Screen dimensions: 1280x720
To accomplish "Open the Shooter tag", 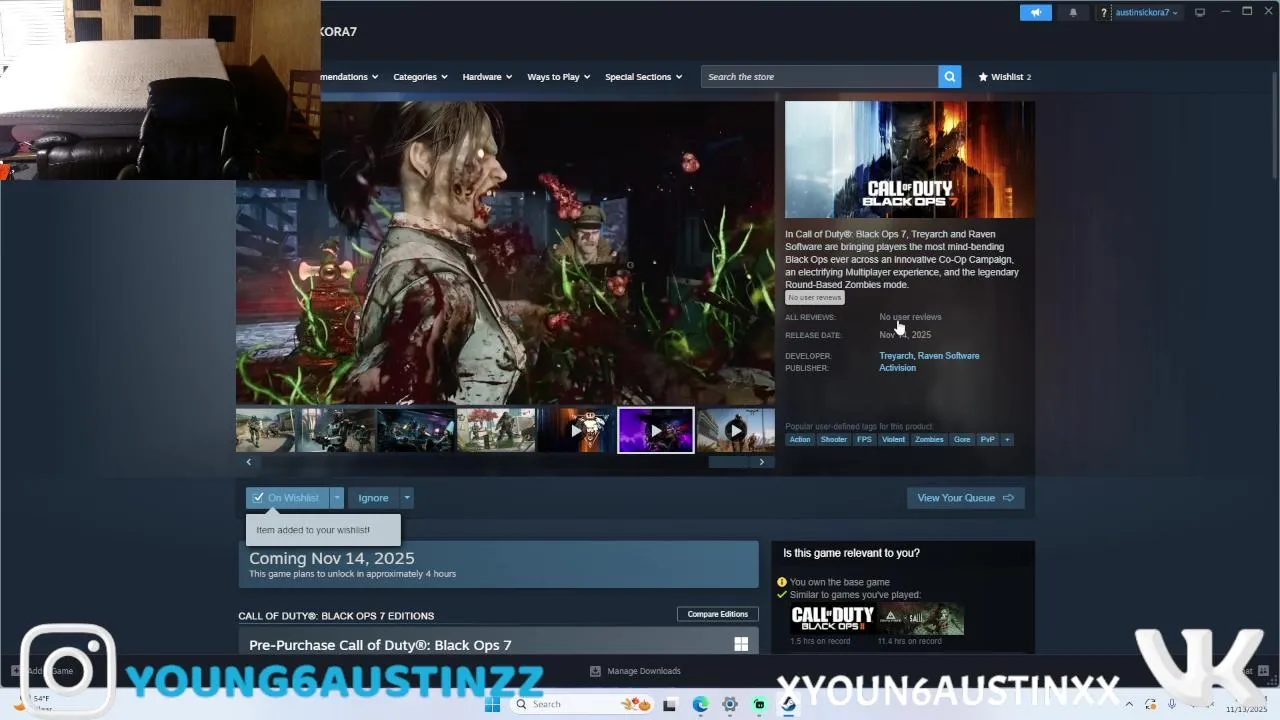I will pos(834,439).
